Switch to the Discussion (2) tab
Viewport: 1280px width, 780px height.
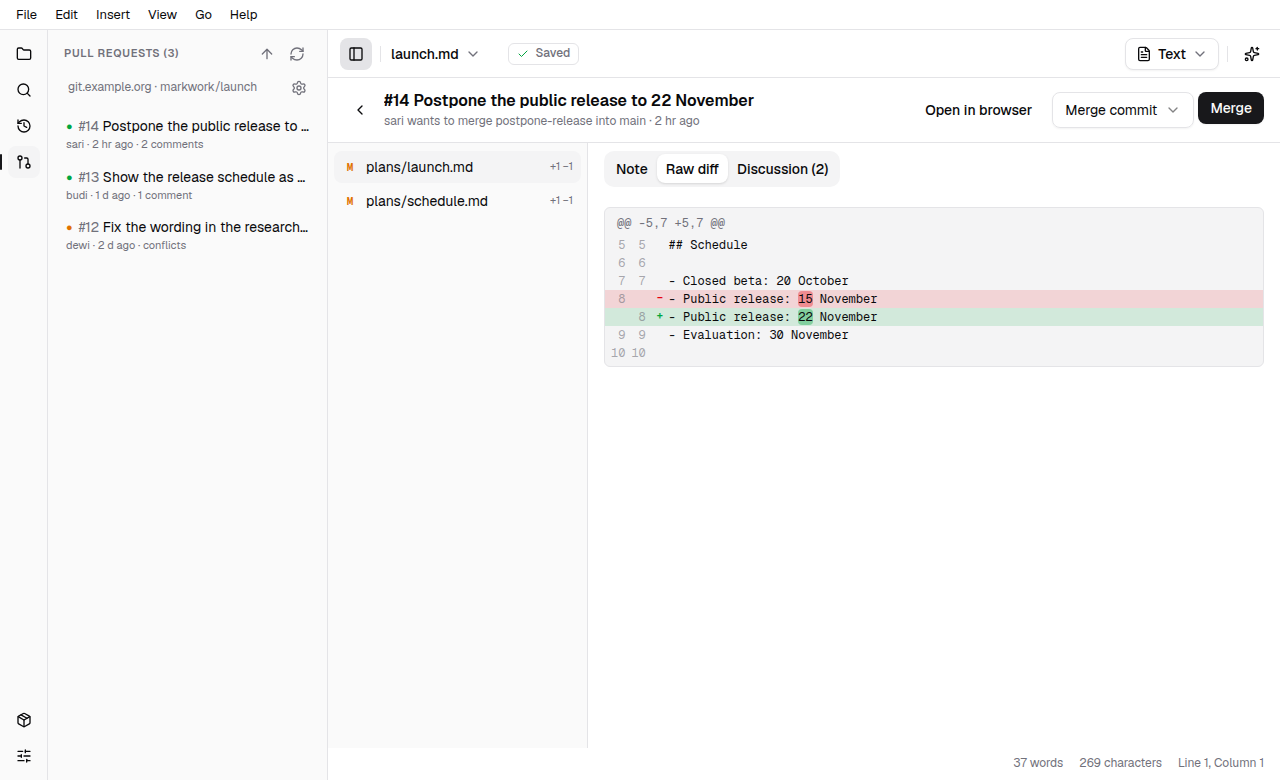click(x=783, y=169)
